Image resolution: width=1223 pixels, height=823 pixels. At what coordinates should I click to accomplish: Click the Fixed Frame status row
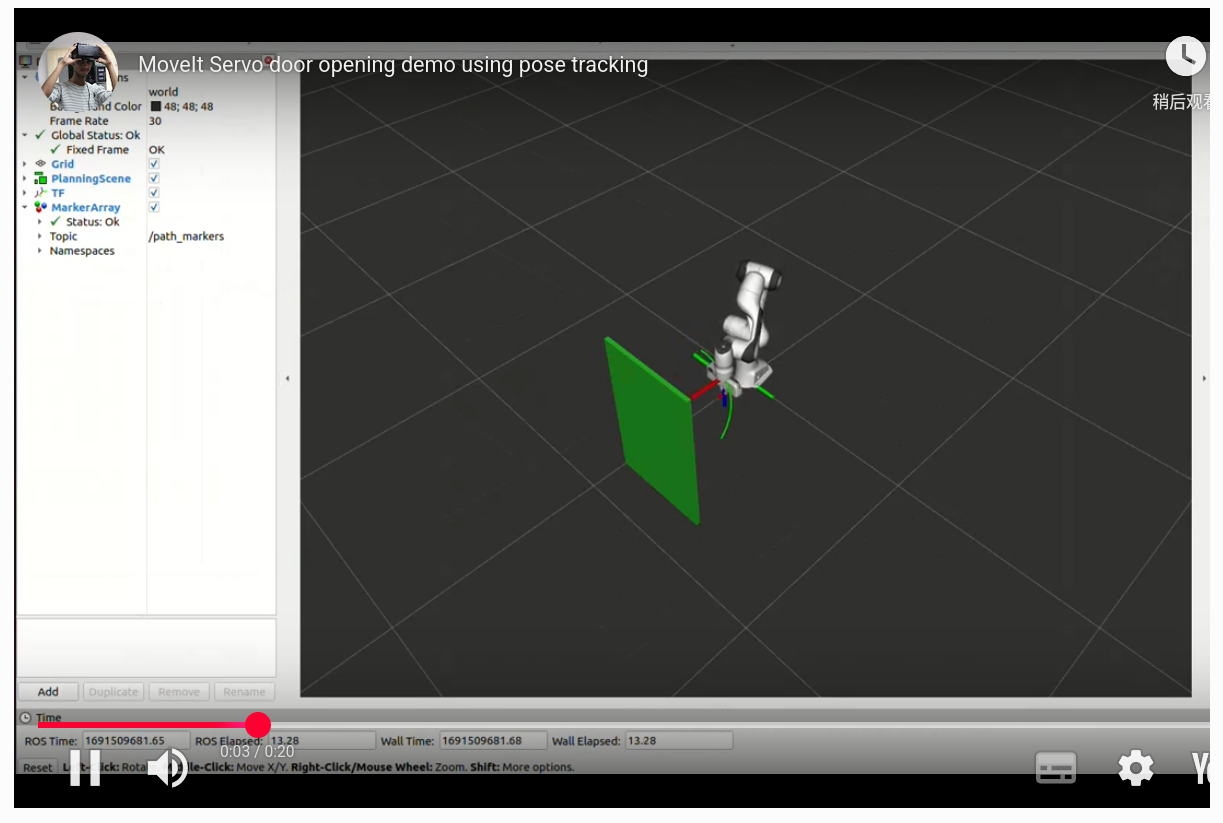[x=95, y=149]
